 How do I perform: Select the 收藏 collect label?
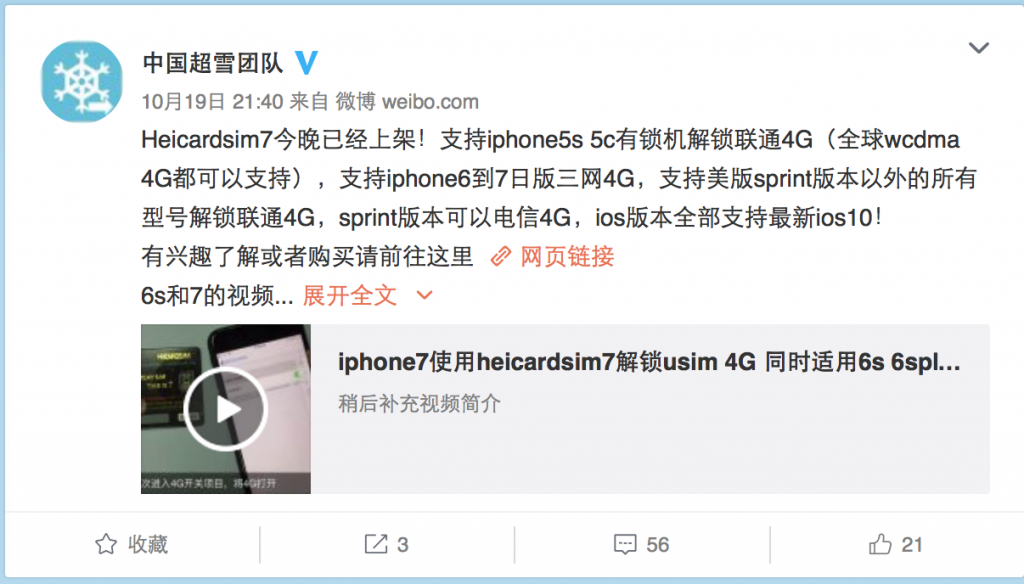(148, 544)
